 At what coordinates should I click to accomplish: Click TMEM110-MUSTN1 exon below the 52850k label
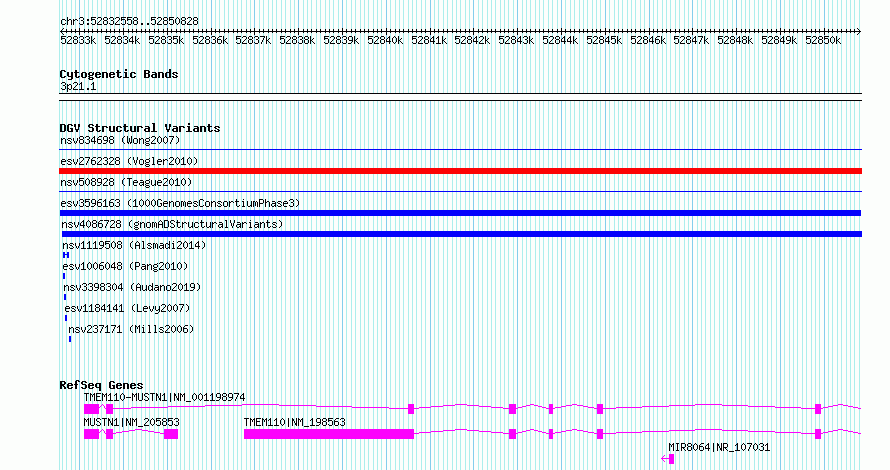click(818, 409)
